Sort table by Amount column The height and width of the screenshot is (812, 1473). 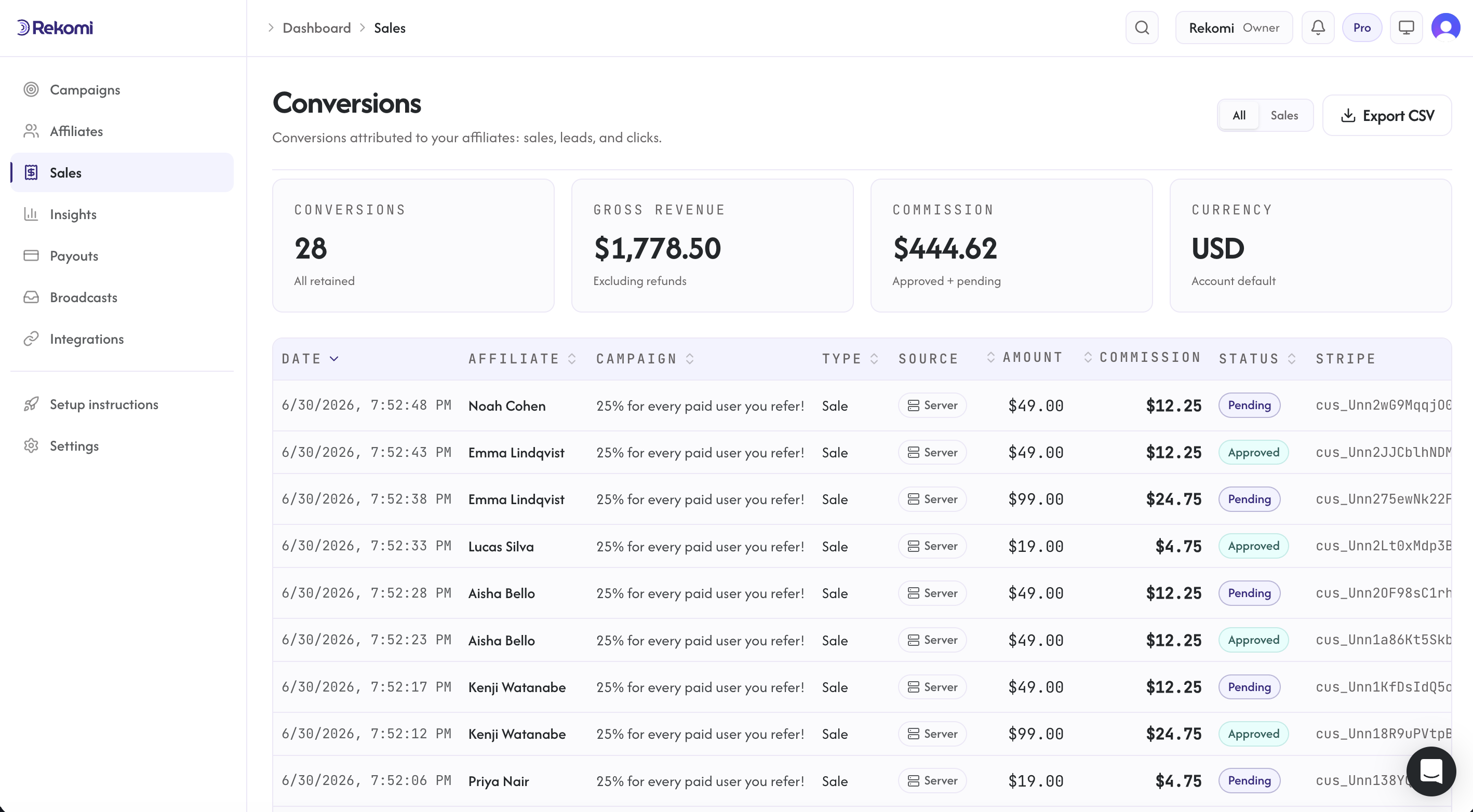coord(1025,358)
